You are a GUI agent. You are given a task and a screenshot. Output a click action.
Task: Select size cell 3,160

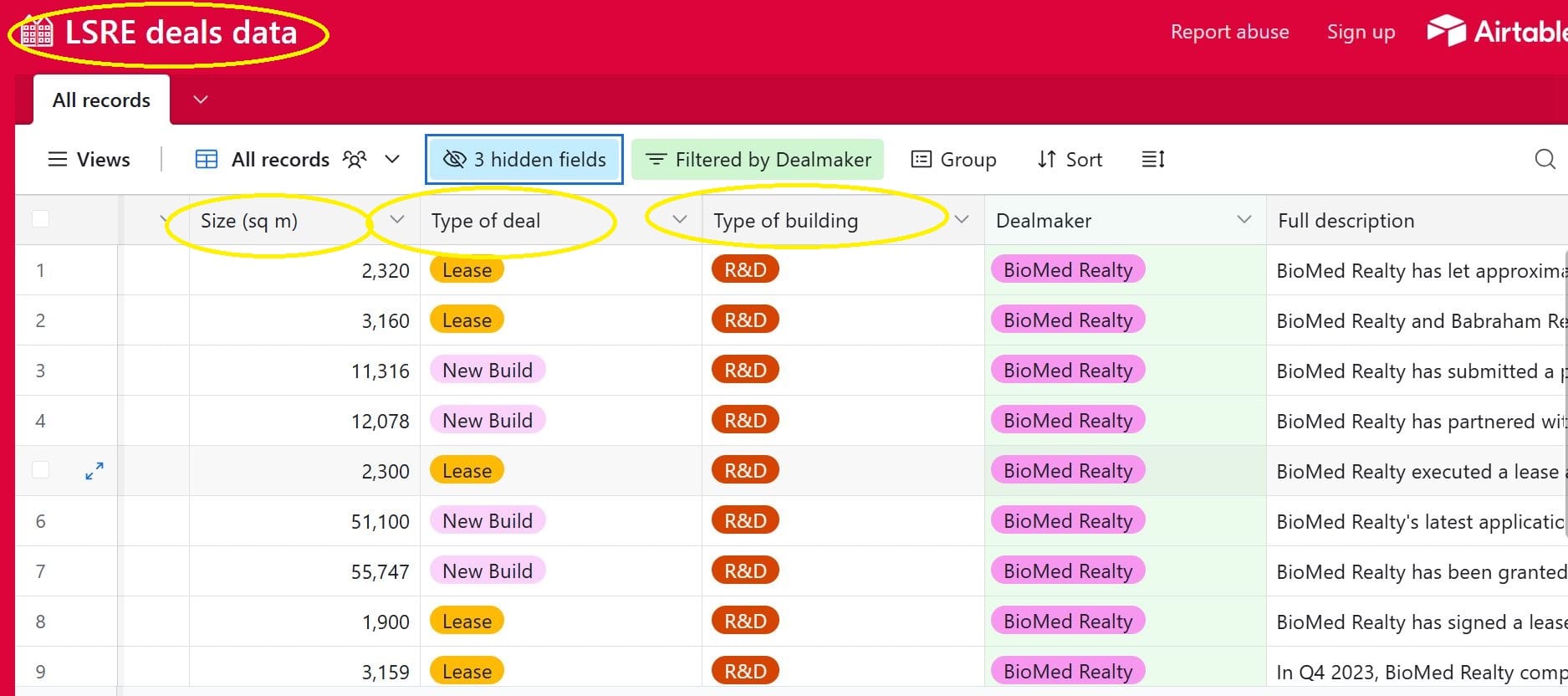(x=304, y=320)
